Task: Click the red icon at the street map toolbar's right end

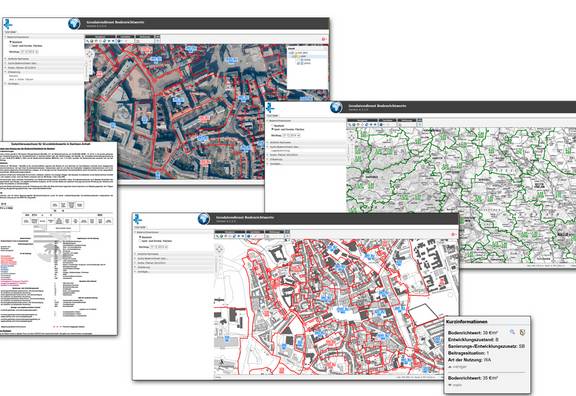Action: click(x=453, y=234)
